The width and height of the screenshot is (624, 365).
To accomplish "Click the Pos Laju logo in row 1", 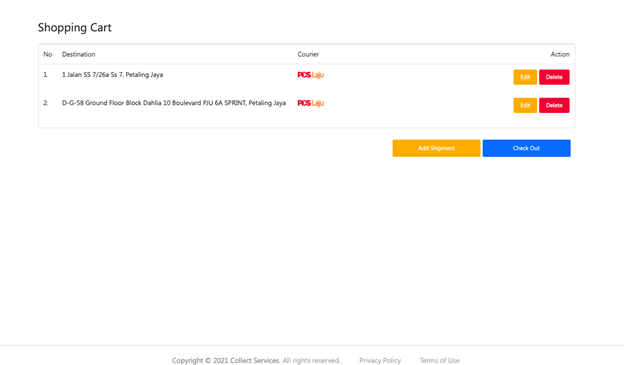I will 310,75.
